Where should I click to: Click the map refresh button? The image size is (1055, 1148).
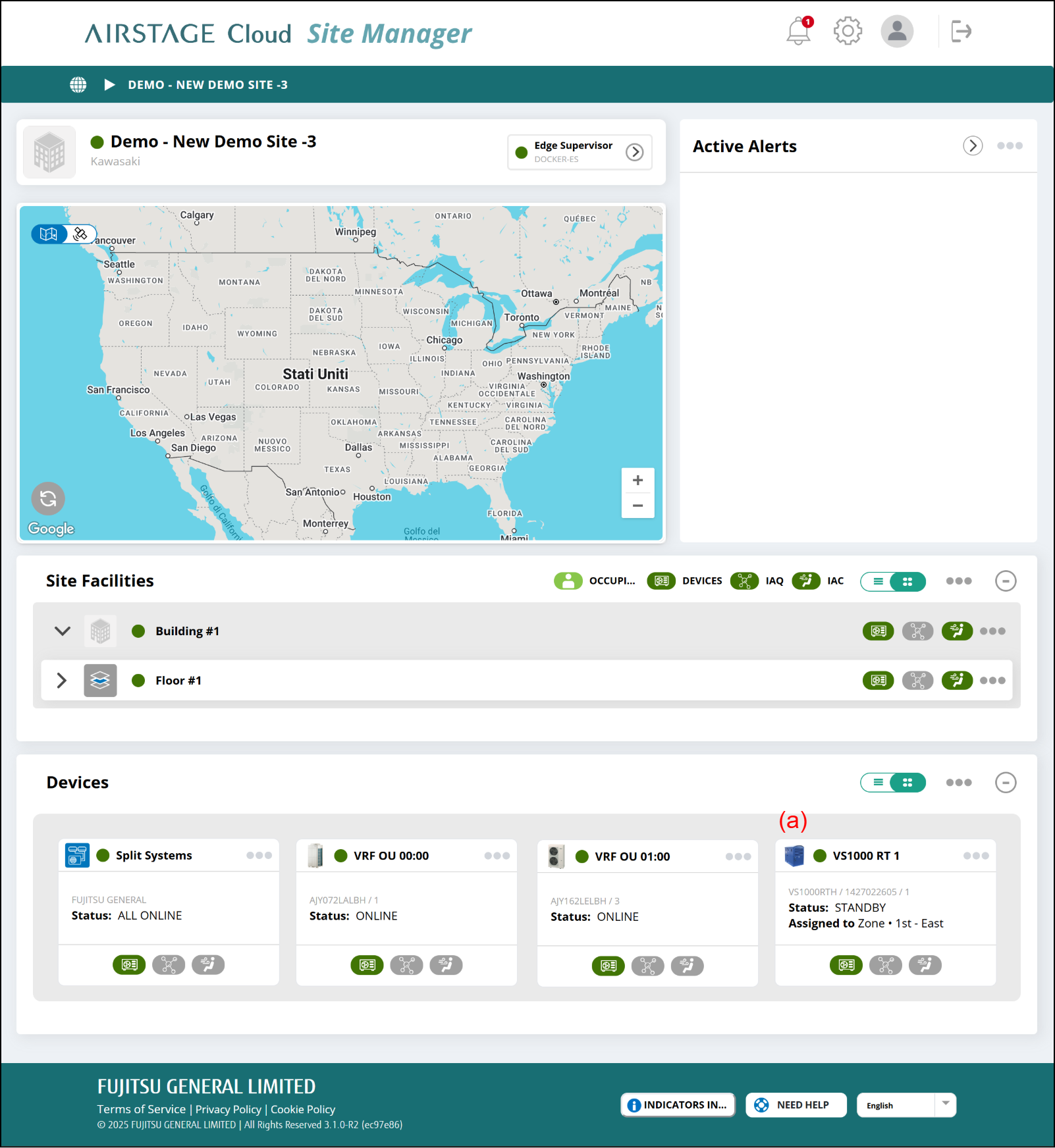[48, 498]
